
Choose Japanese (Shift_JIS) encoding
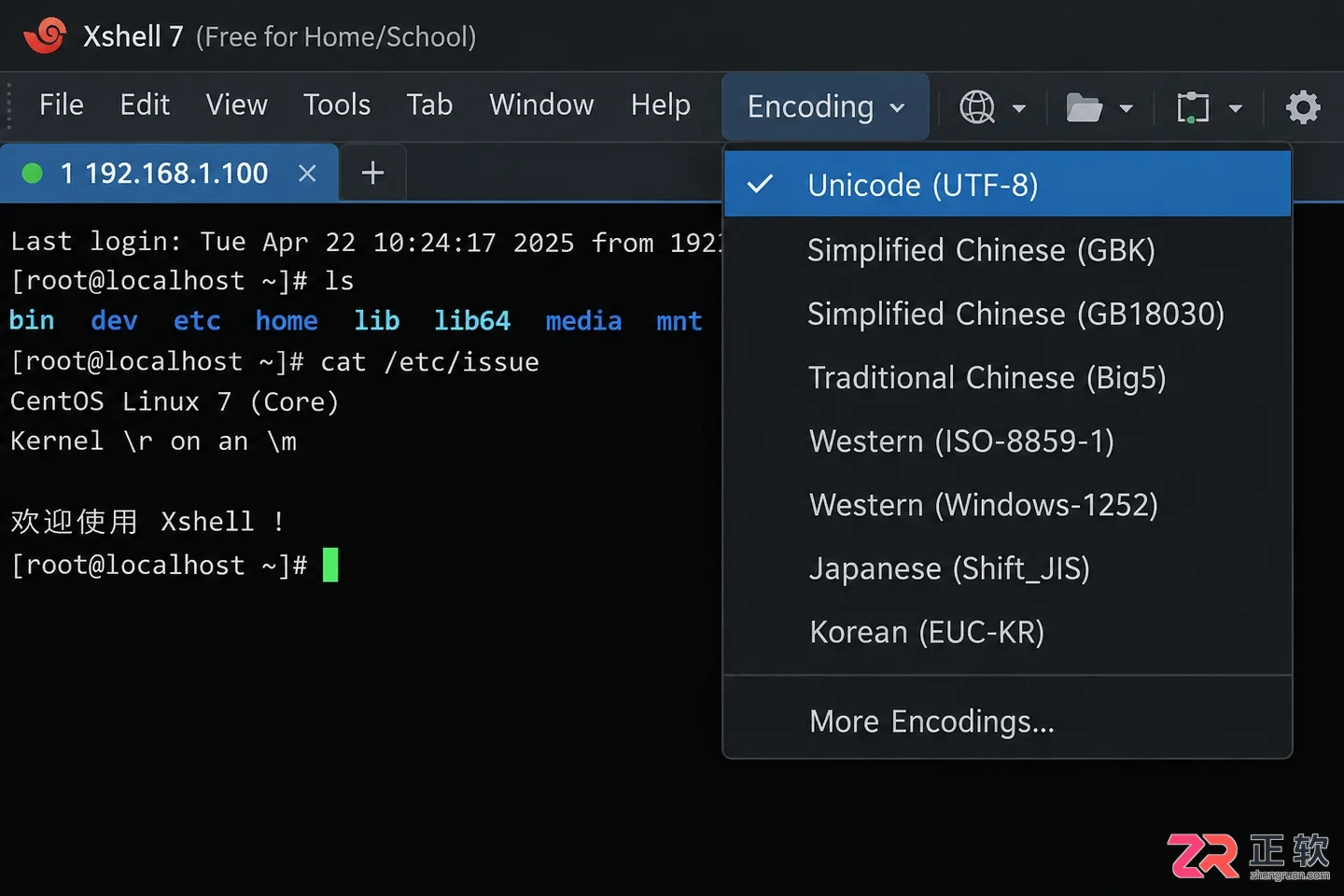click(1007, 568)
